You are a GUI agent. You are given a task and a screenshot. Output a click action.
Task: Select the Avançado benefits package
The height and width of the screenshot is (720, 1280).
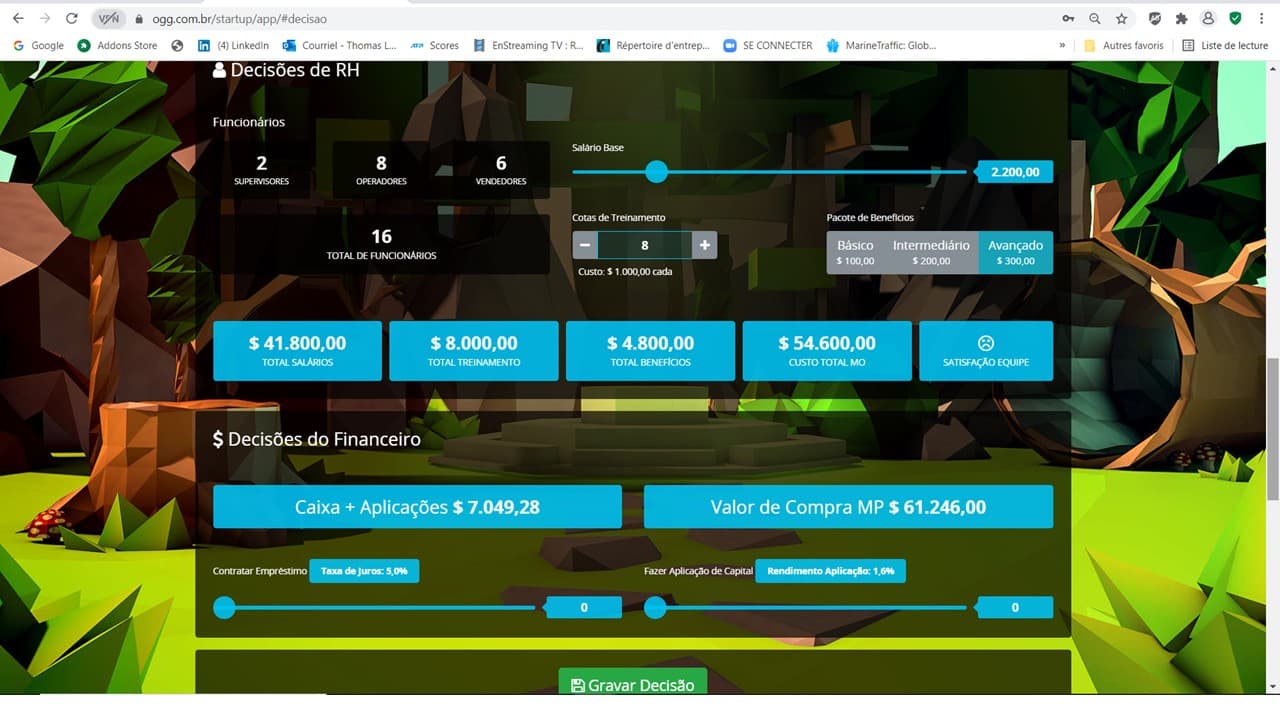pos(1015,252)
